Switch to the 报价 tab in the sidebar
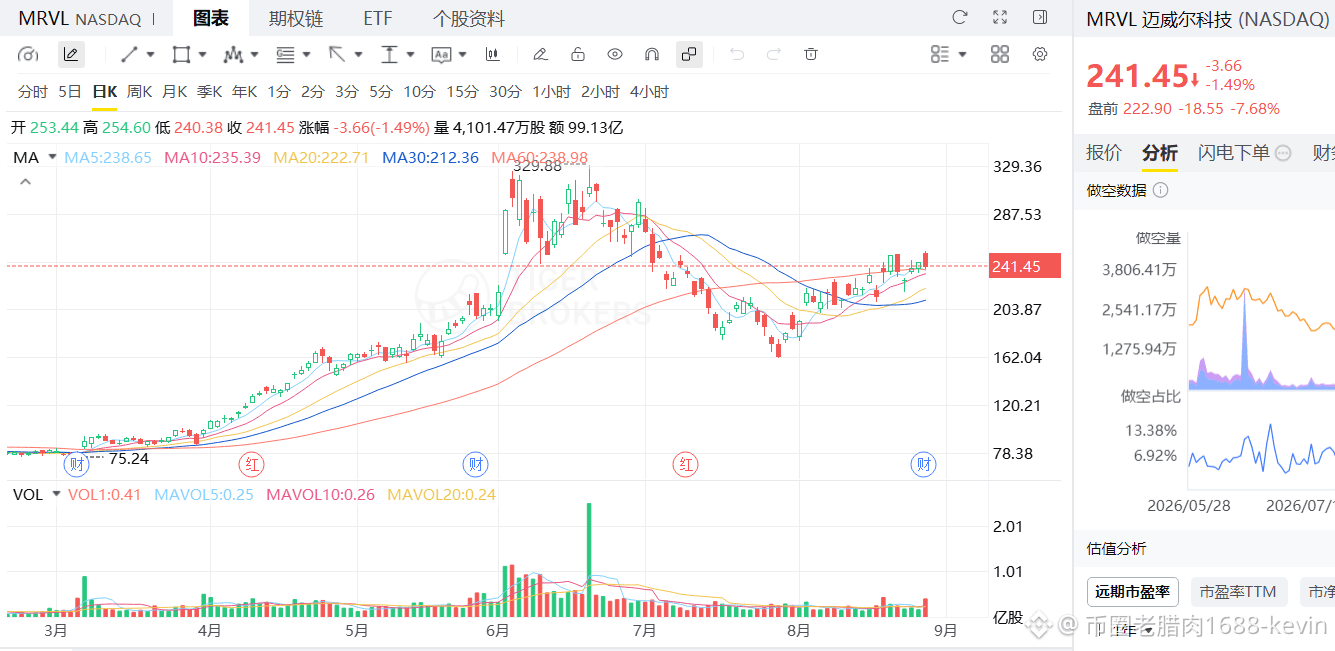Viewport: 1335px width, 651px height. [1104, 152]
